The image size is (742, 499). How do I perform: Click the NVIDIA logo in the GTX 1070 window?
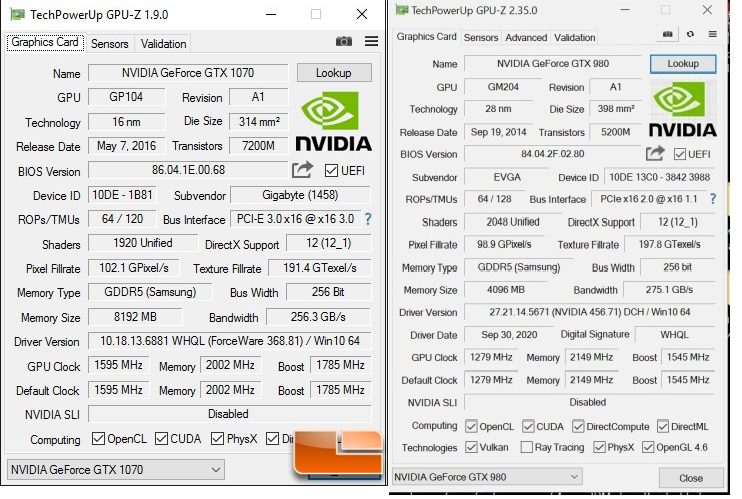tap(334, 121)
